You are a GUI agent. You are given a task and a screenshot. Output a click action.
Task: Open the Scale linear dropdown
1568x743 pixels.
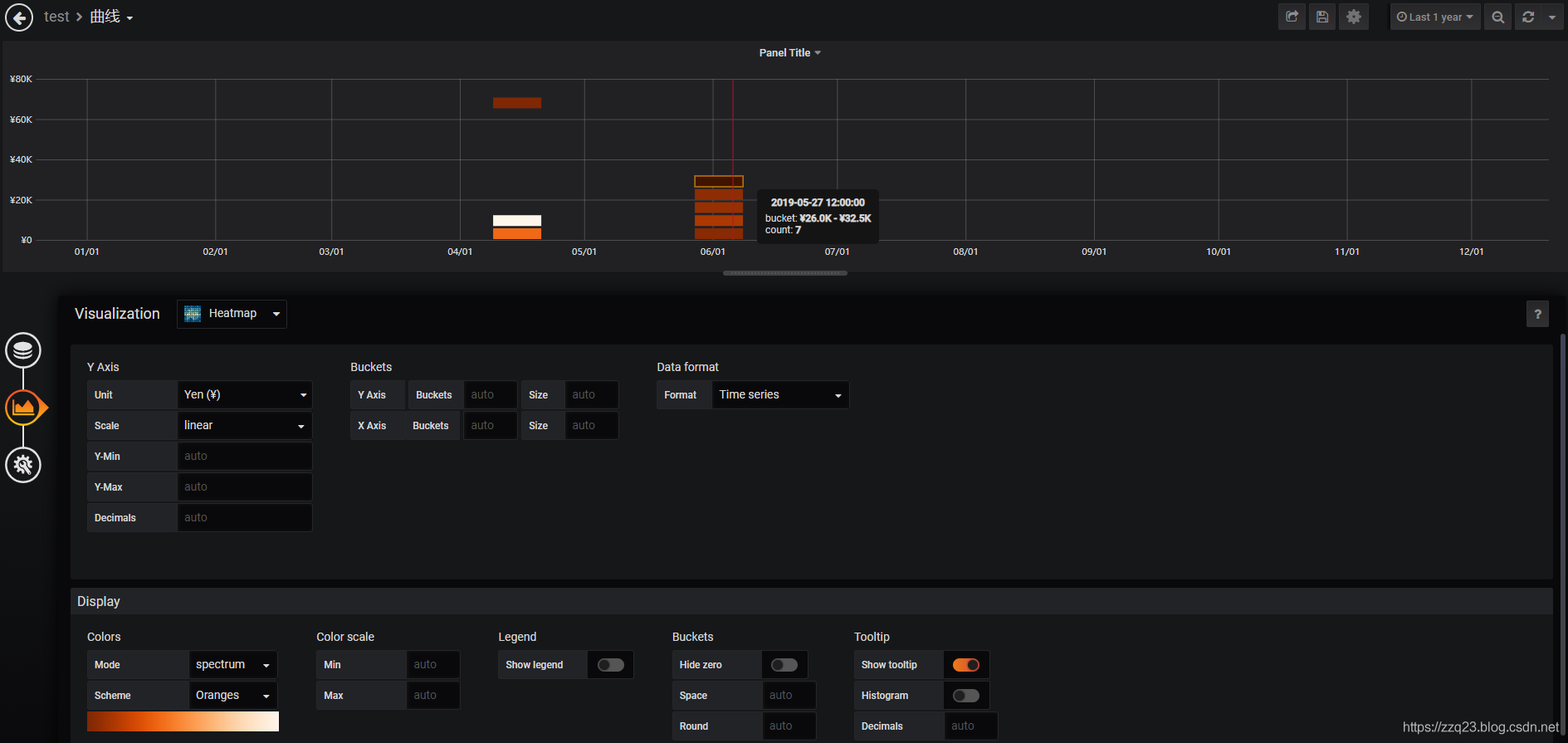pos(245,426)
